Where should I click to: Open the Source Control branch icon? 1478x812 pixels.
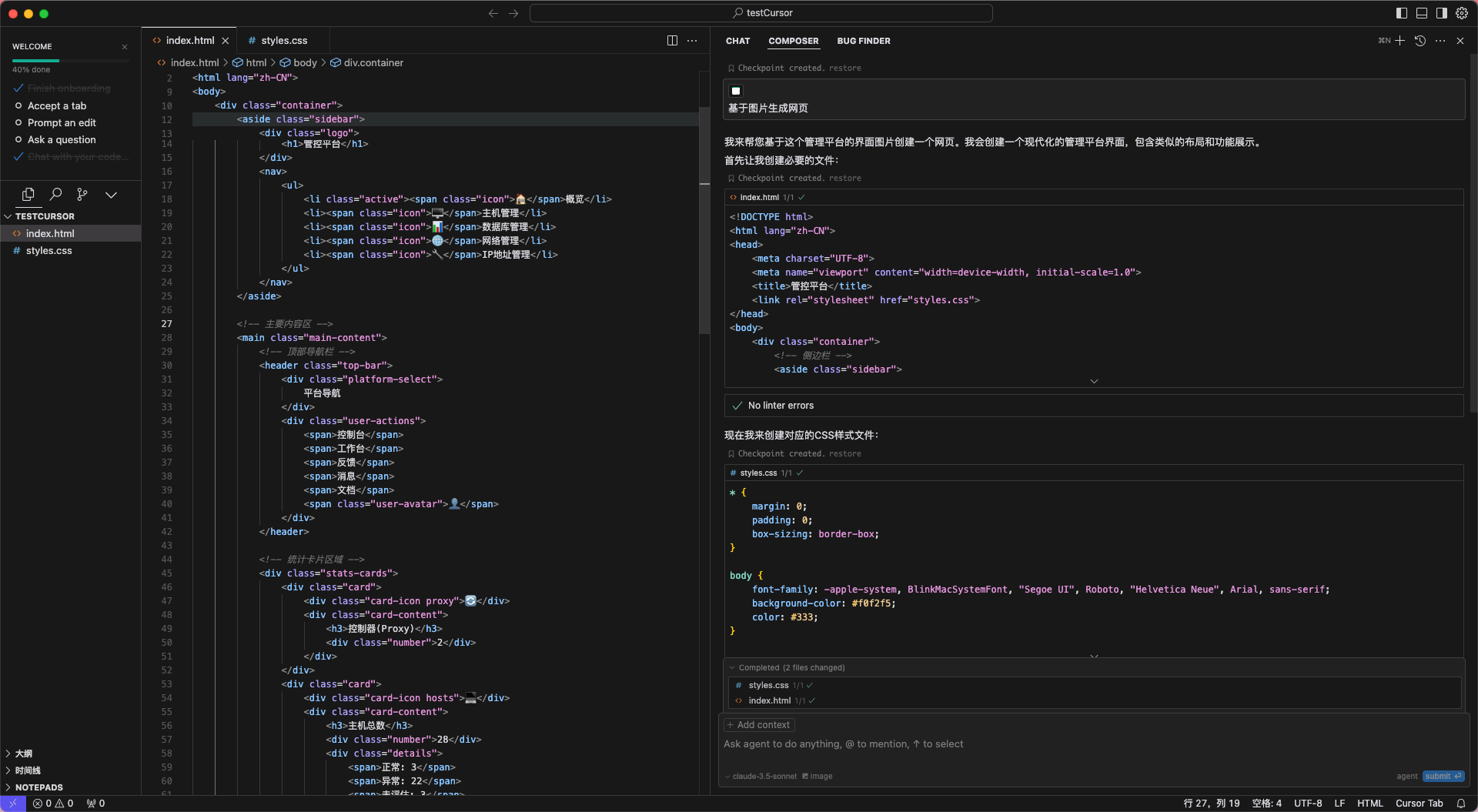click(x=82, y=195)
